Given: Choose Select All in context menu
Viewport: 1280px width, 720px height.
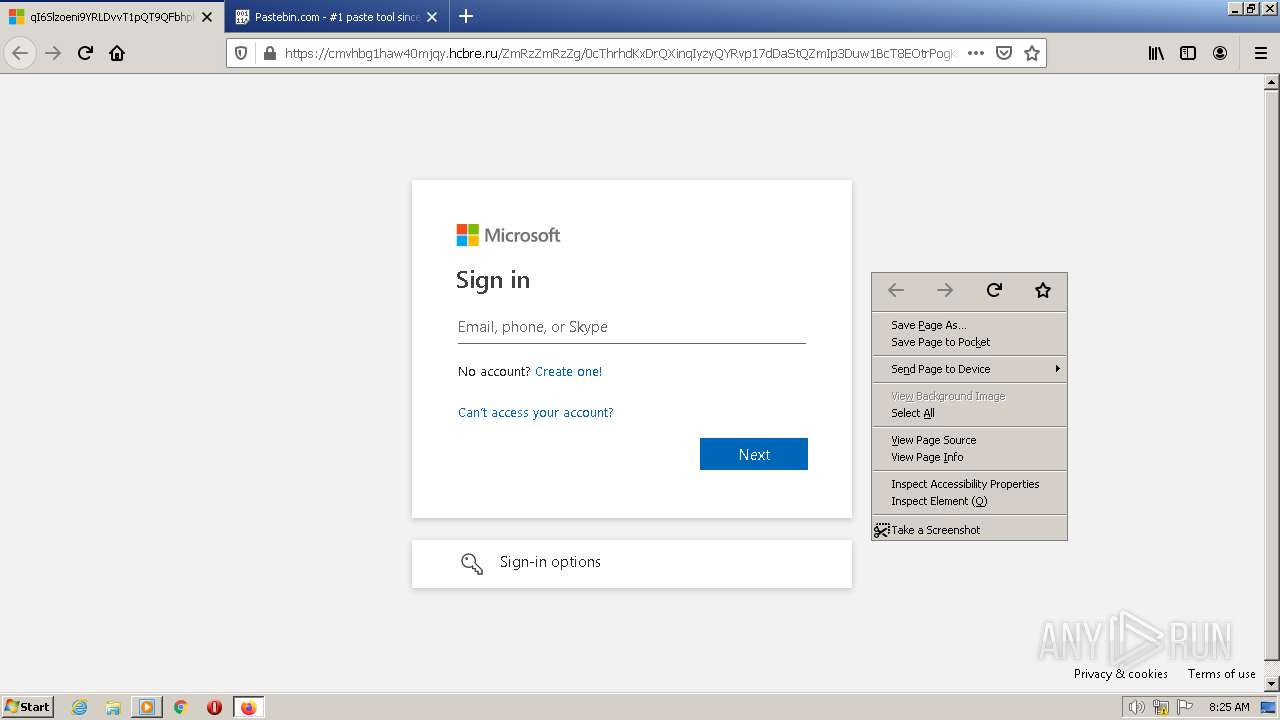Looking at the screenshot, I should (969, 413).
